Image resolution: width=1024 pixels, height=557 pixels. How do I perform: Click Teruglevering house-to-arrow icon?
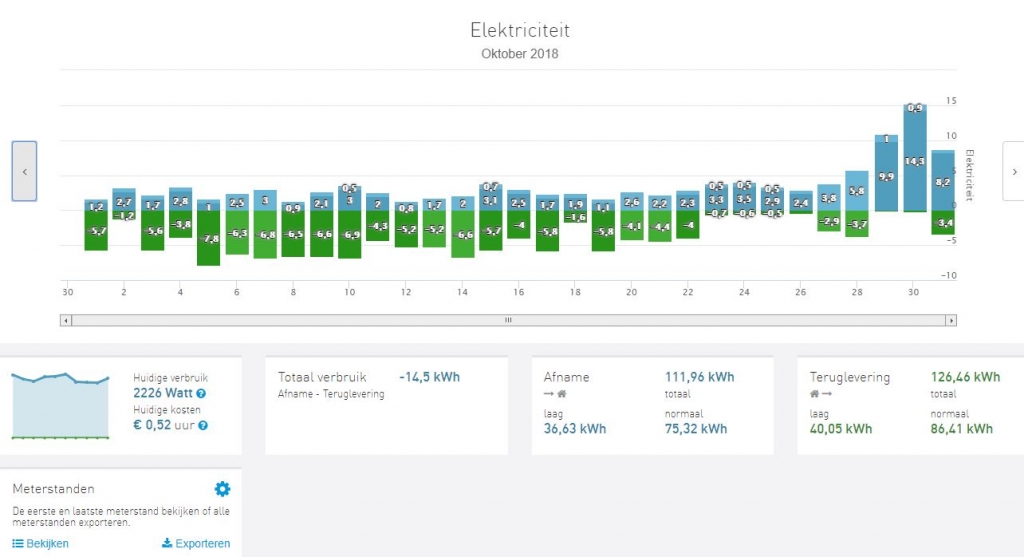(x=821, y=394)
